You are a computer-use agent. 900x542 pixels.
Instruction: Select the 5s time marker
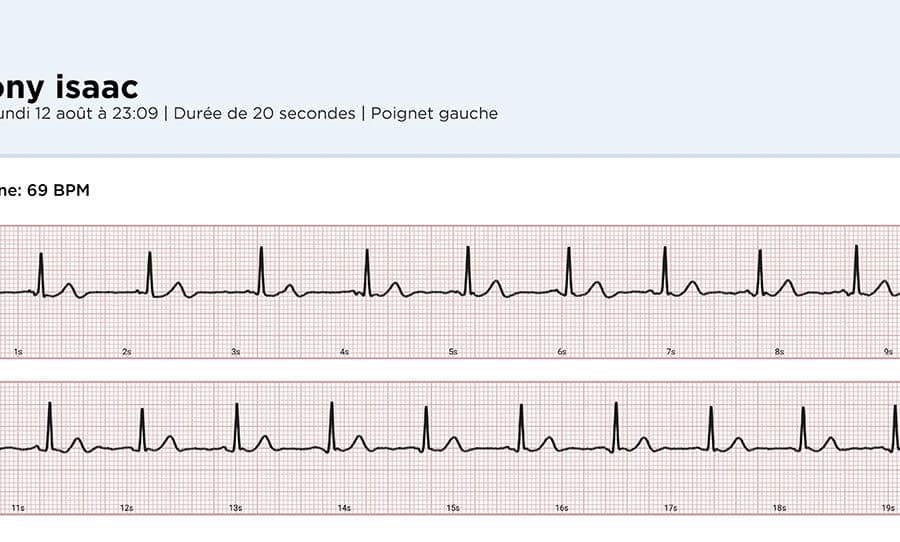pyautogui.click(x=453, y=351)
